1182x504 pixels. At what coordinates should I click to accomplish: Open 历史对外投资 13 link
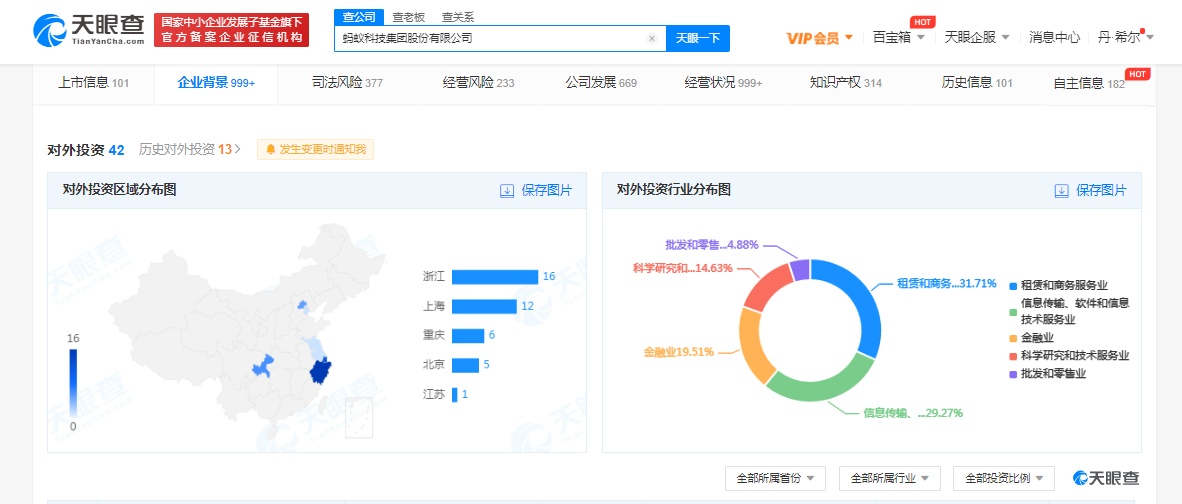[190, 149]
